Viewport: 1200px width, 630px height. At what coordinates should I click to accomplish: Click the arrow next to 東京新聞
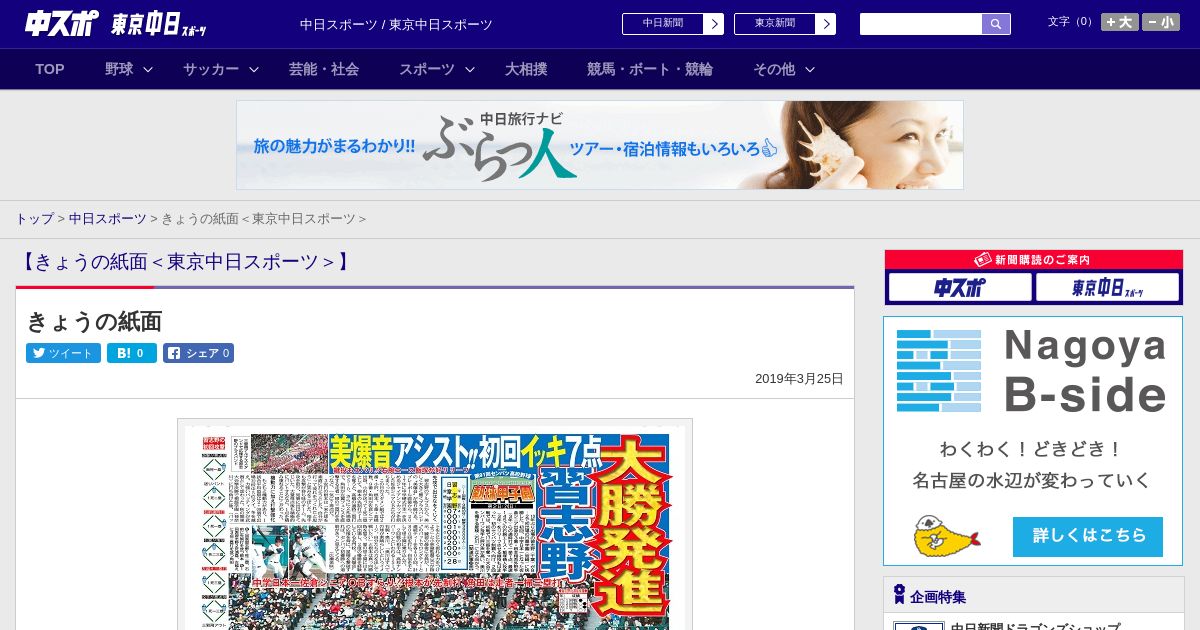825,24
